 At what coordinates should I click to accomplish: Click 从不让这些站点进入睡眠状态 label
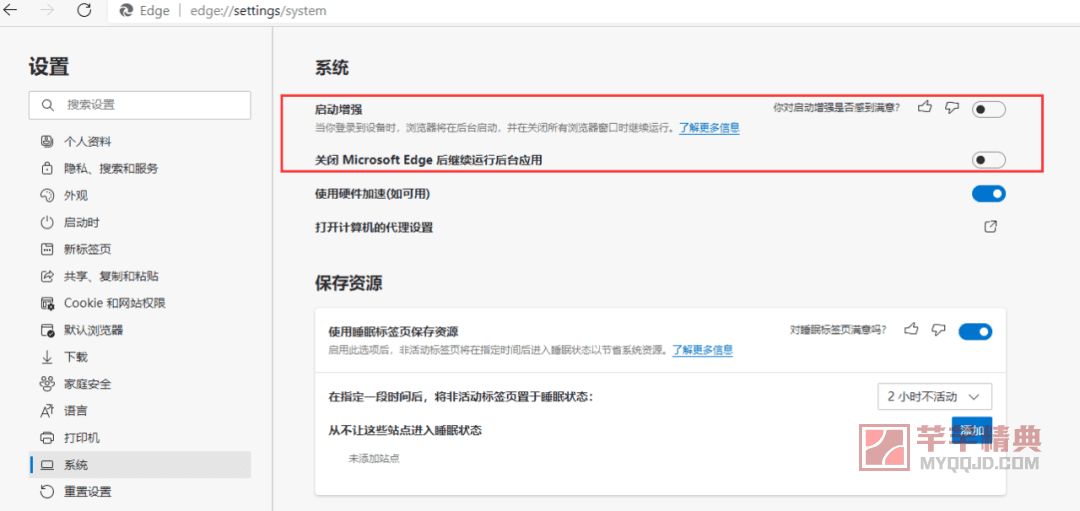click(x=404, y=430)
